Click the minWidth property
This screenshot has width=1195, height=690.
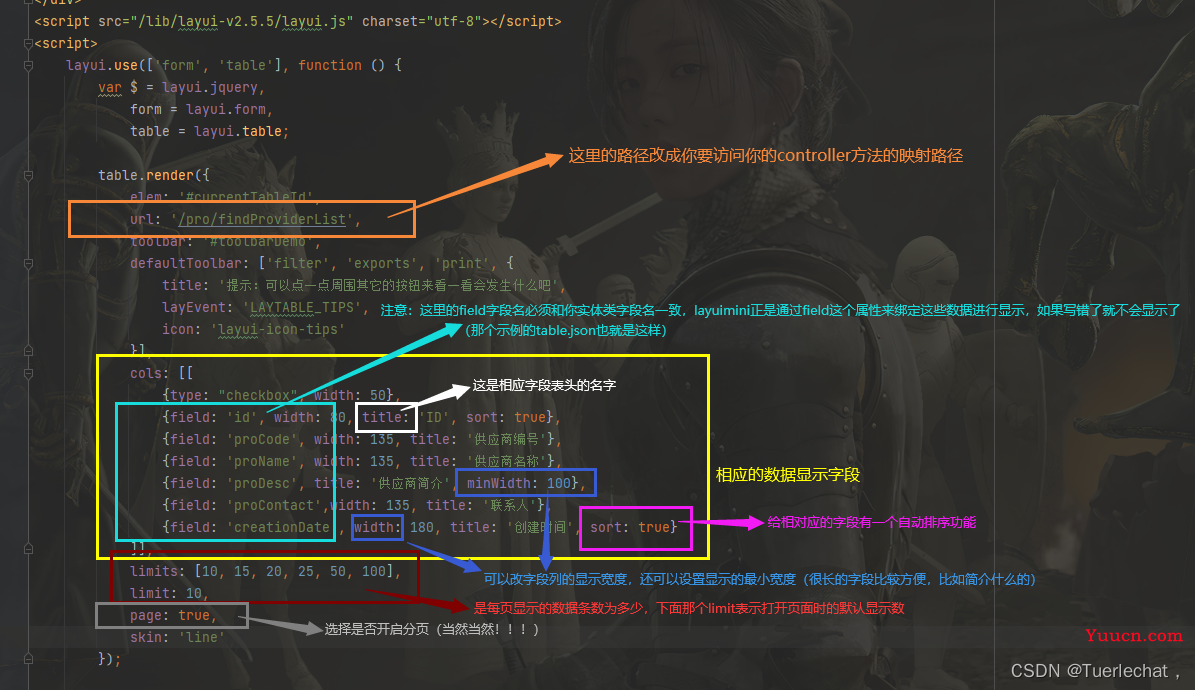[498, 483]
